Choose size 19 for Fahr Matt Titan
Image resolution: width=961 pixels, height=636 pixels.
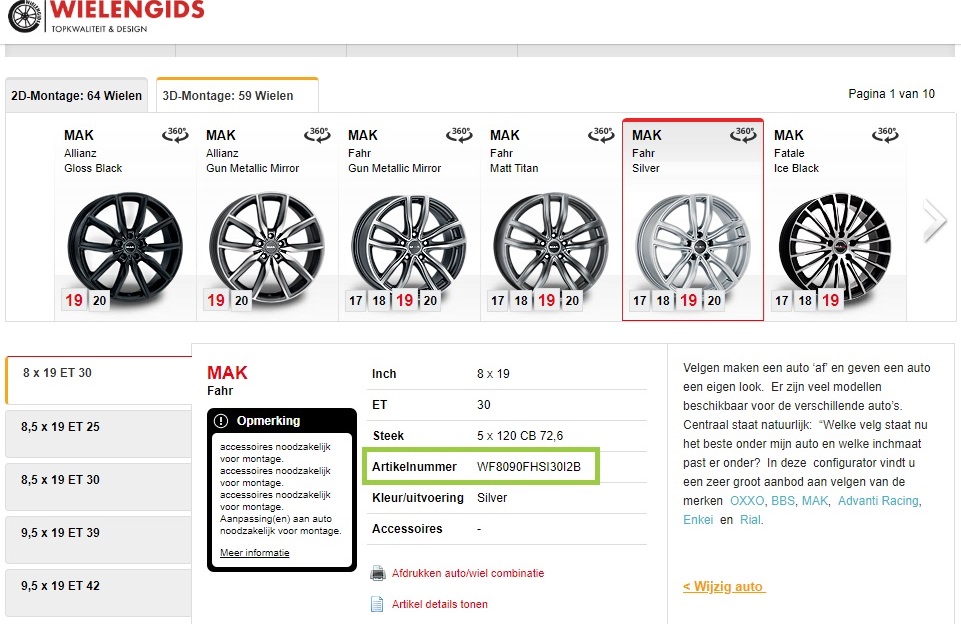point(547,300)
